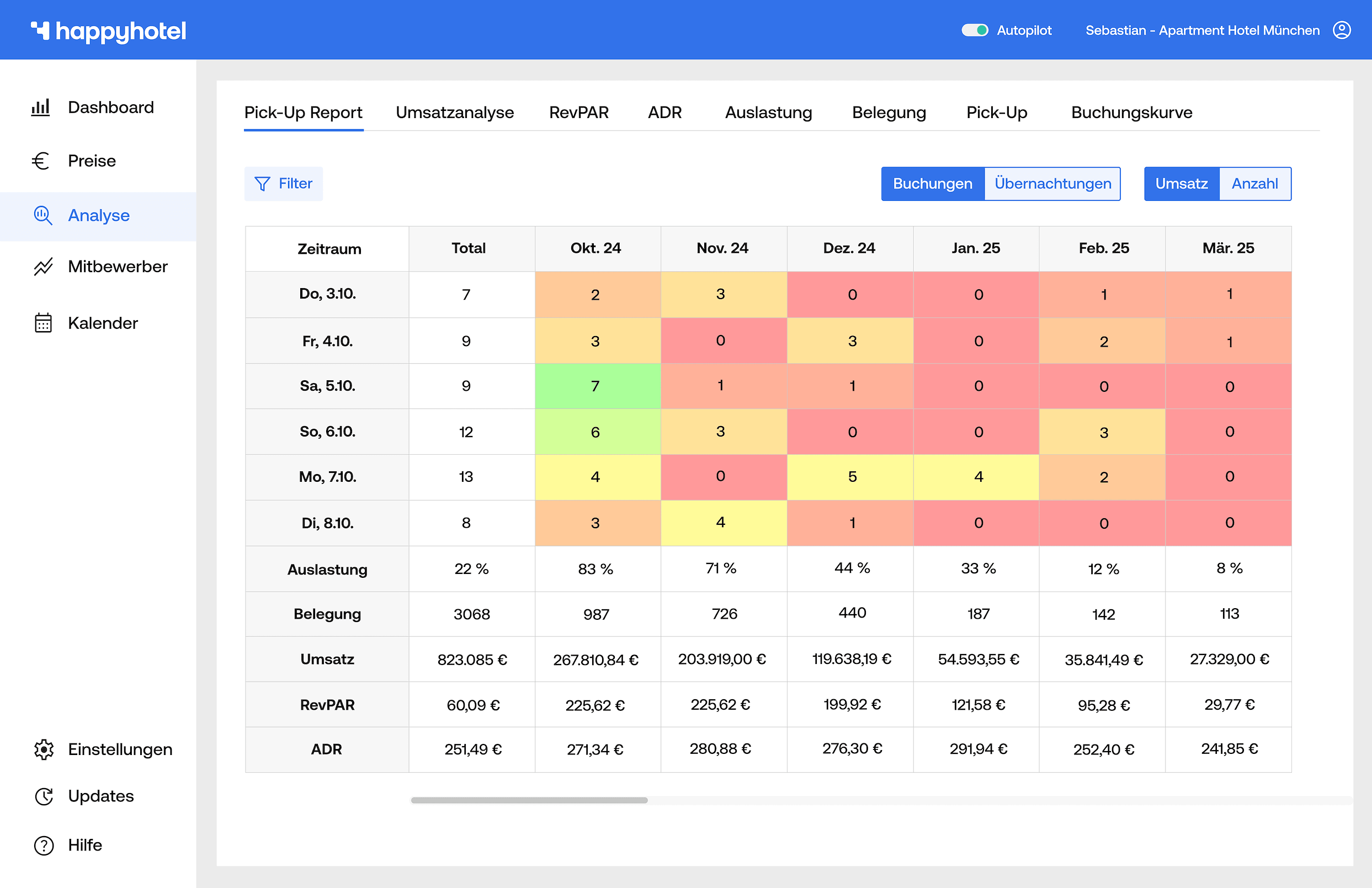
Task: Open the Mitbewerber trend line icon
Action: [x=42, y=267]
